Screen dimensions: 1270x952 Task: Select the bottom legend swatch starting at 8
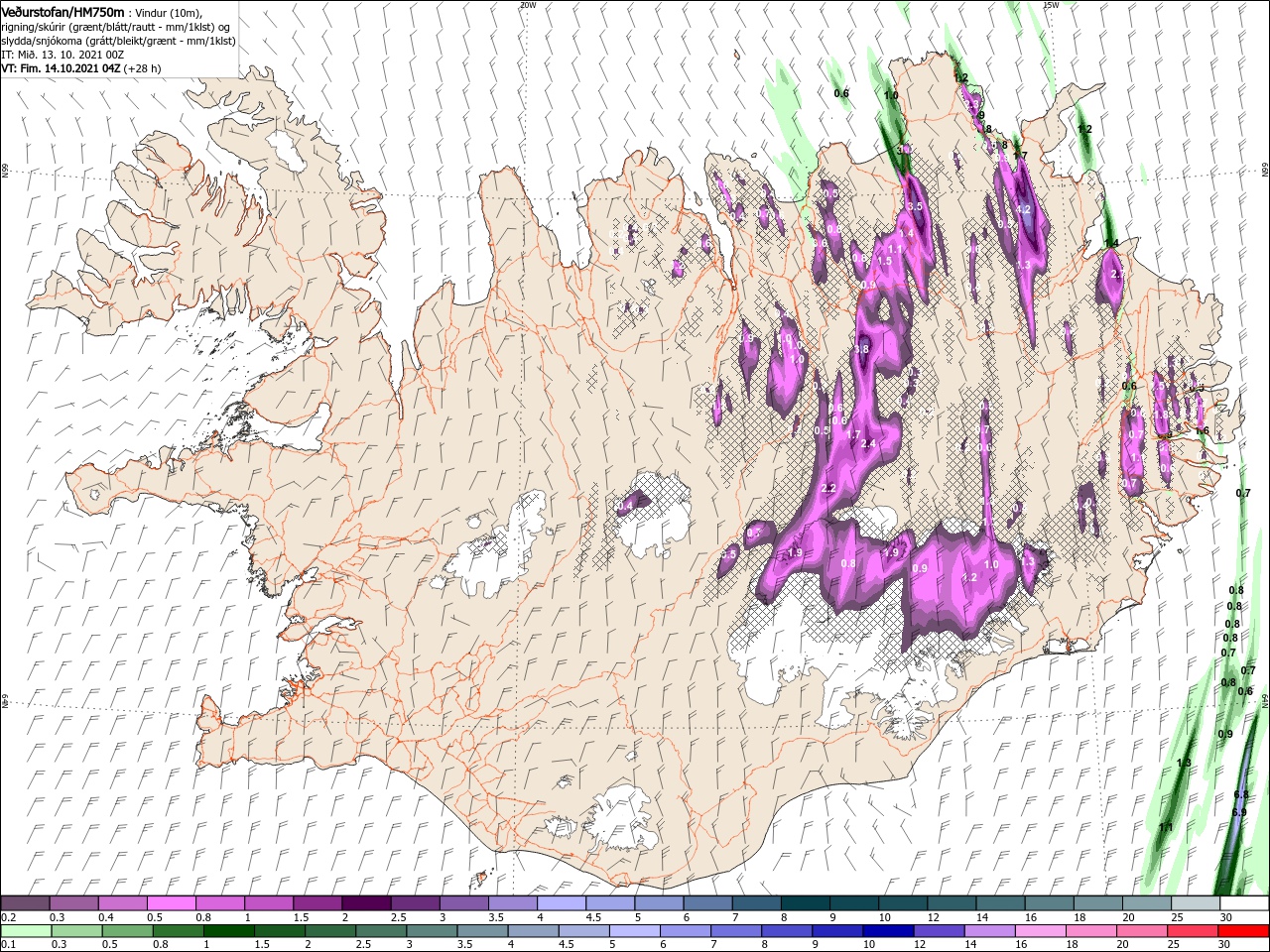pos(786,931)
